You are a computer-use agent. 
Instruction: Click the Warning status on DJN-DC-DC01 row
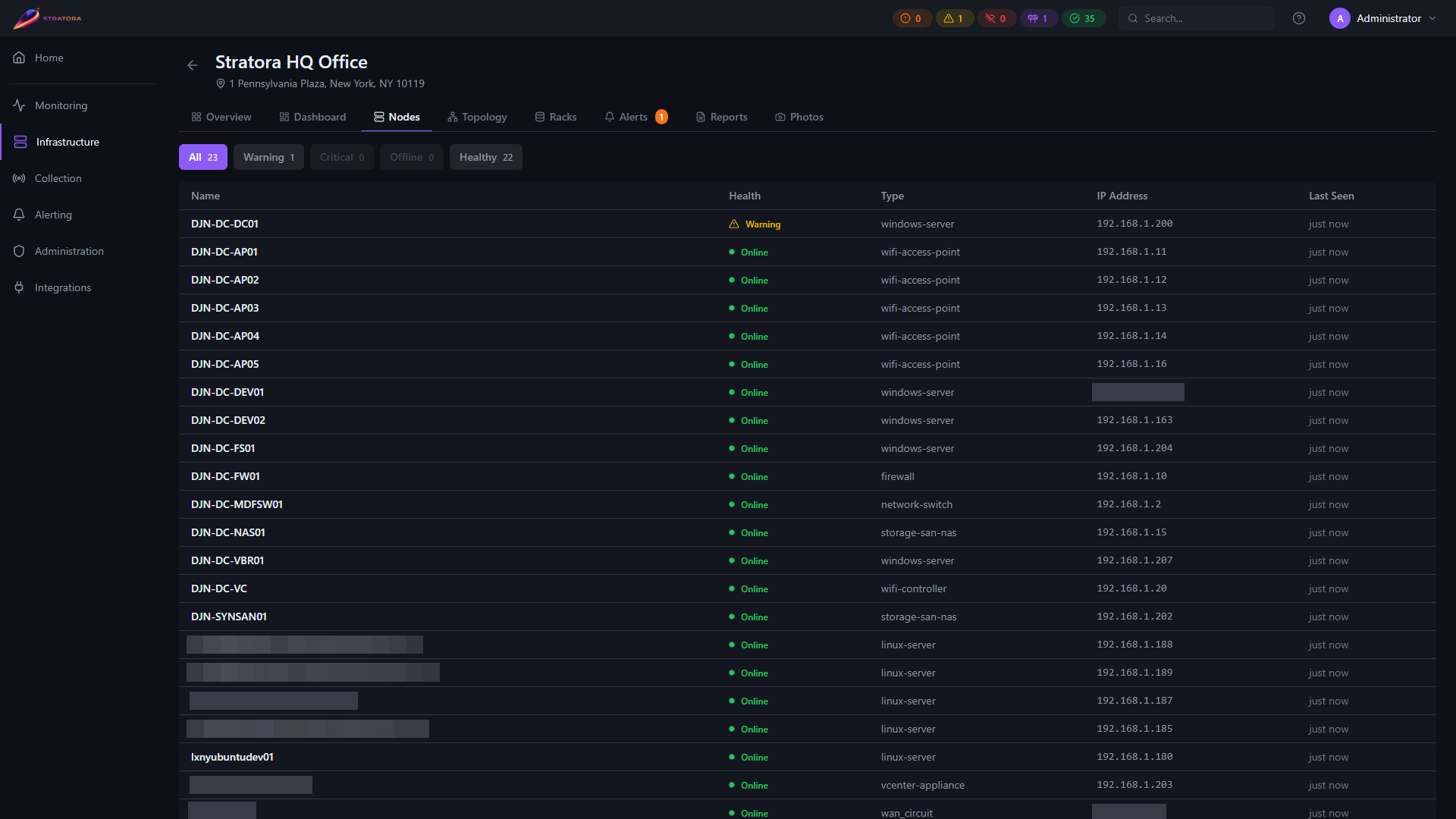pyautogui.click(x=755, y=224)
